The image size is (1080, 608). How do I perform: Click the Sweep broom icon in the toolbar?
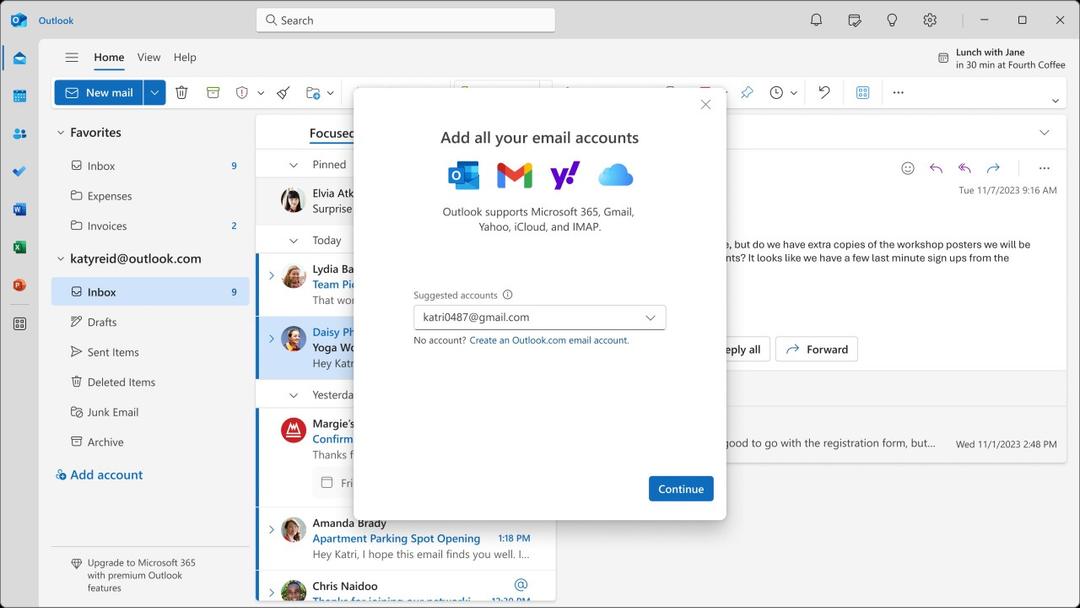[x=282, y=92]
